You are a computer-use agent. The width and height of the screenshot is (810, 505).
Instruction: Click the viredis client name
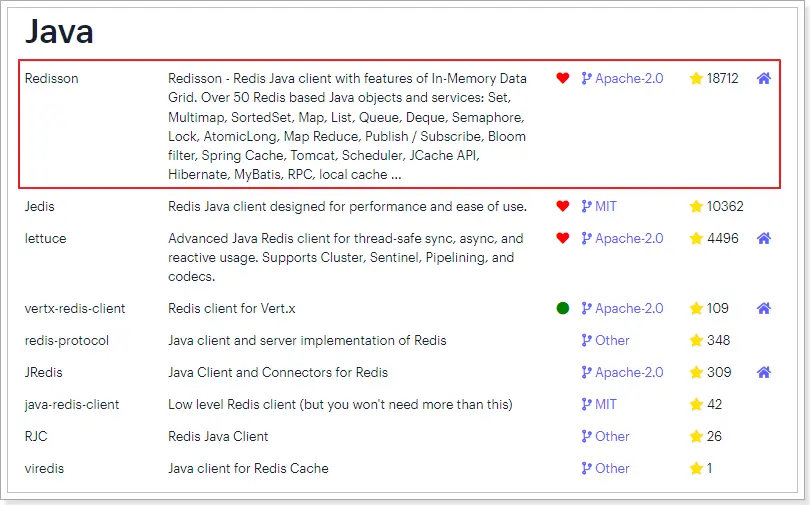point(44,468)
